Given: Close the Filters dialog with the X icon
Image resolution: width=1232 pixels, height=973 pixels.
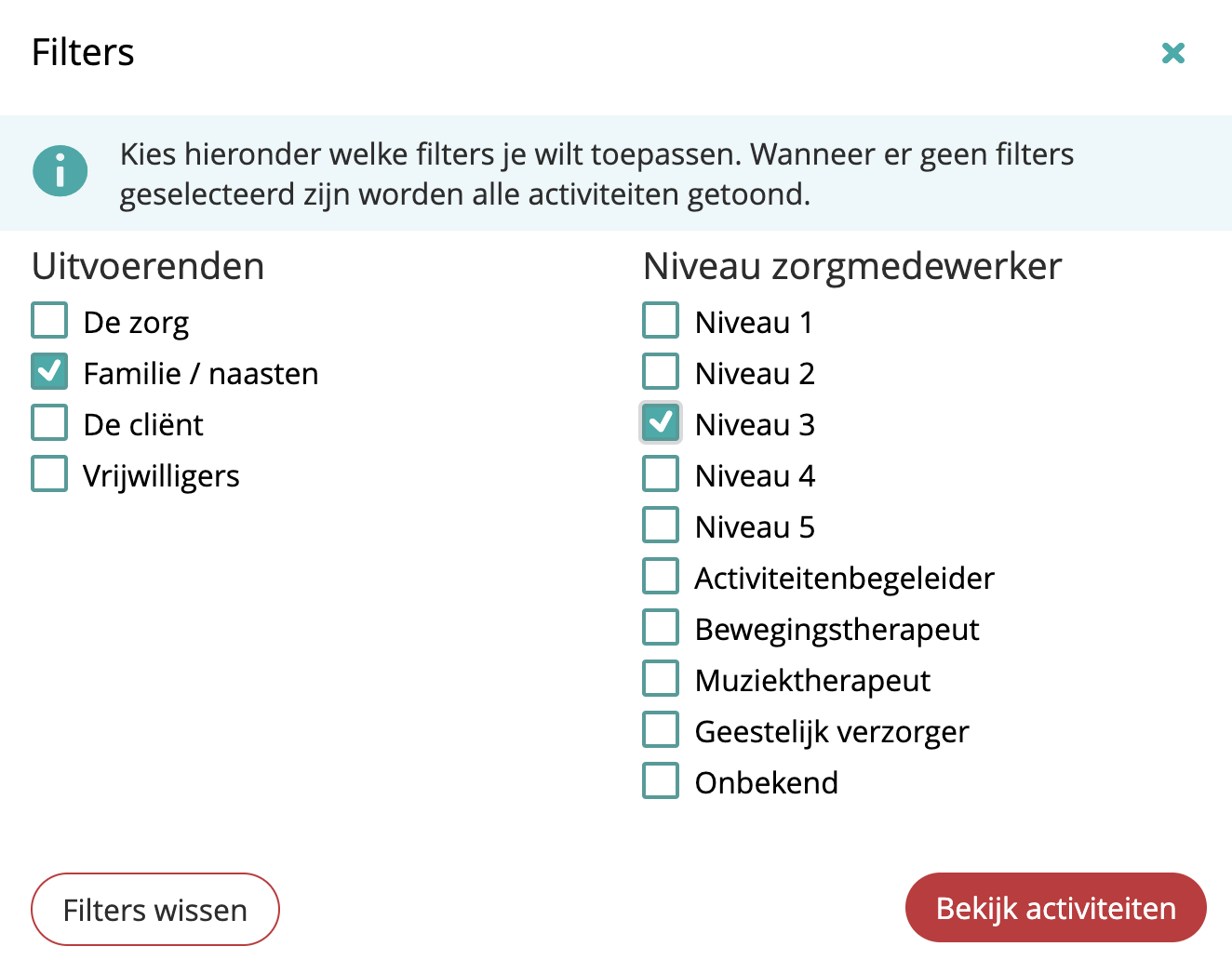Looking at the screenshot, I should coord(1173,53).
